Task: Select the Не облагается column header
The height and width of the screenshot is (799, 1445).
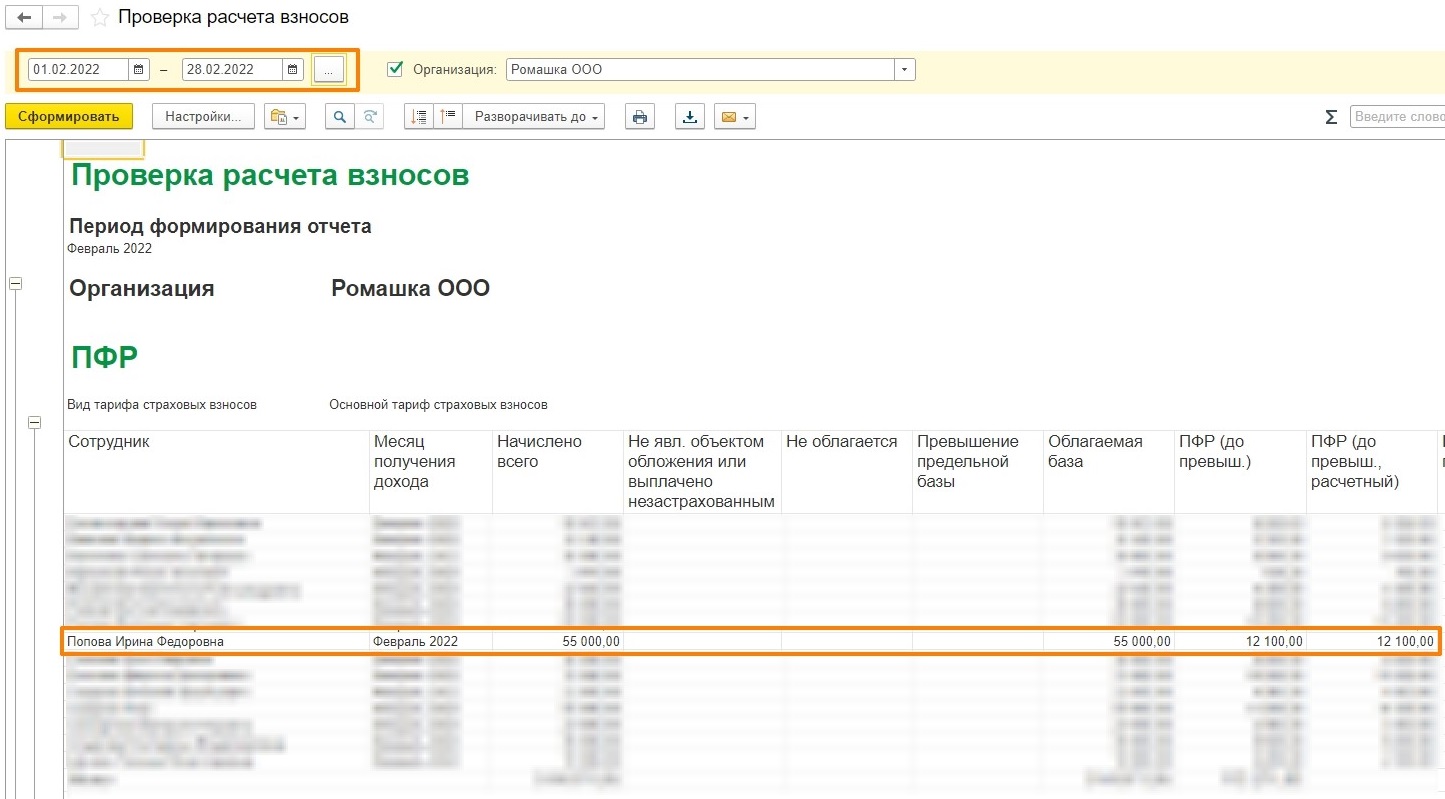Action: 847,472
